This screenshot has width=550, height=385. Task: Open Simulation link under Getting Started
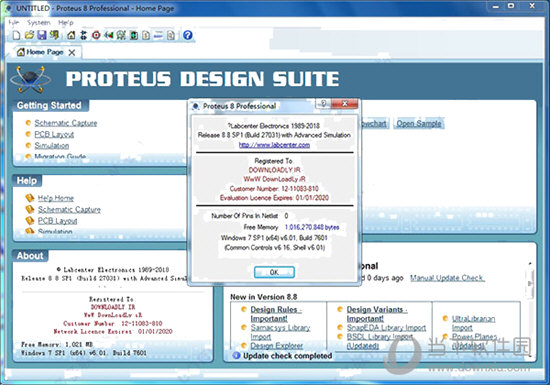tap(52, 146)
